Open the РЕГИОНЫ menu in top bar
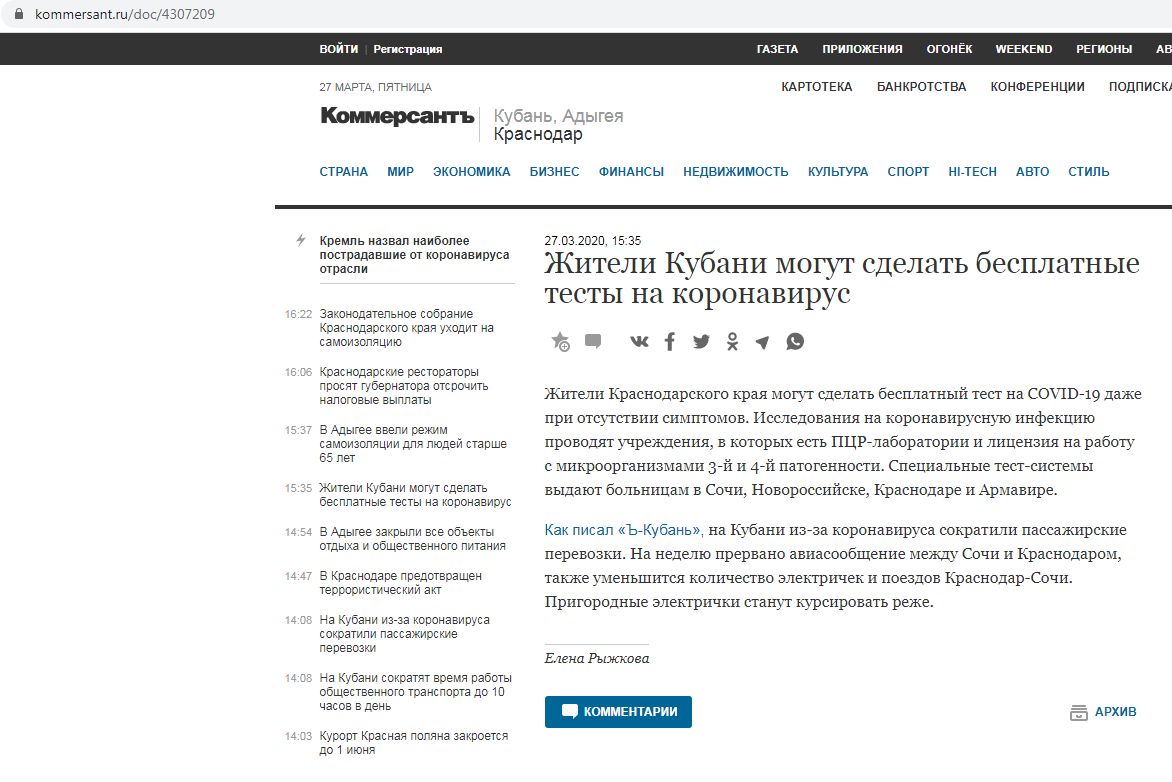1172x782 pixels. pos(1104,49)
